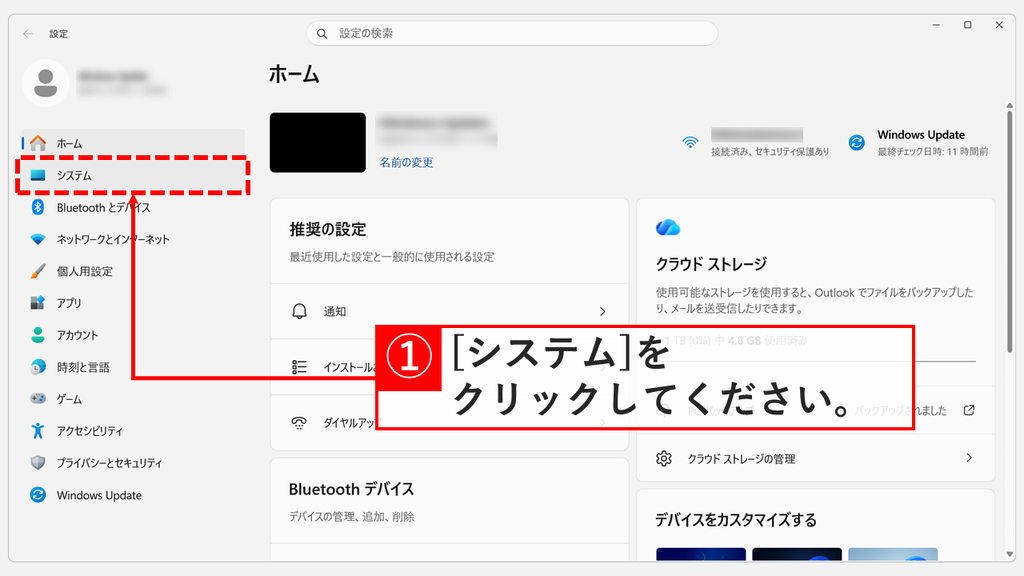The width and height of the screenshot is (1024, 576).
Task: Select 時刻と言語 menu item
Action: (133, 367)
